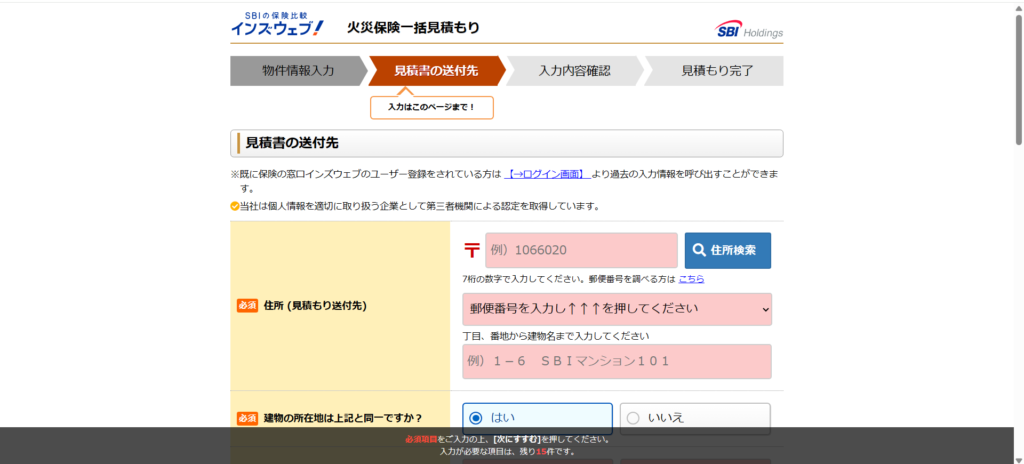Click the street and building address field
The width and height of the screenshot is (1024, 464).
pyautogui.click(x=616, y=361)
